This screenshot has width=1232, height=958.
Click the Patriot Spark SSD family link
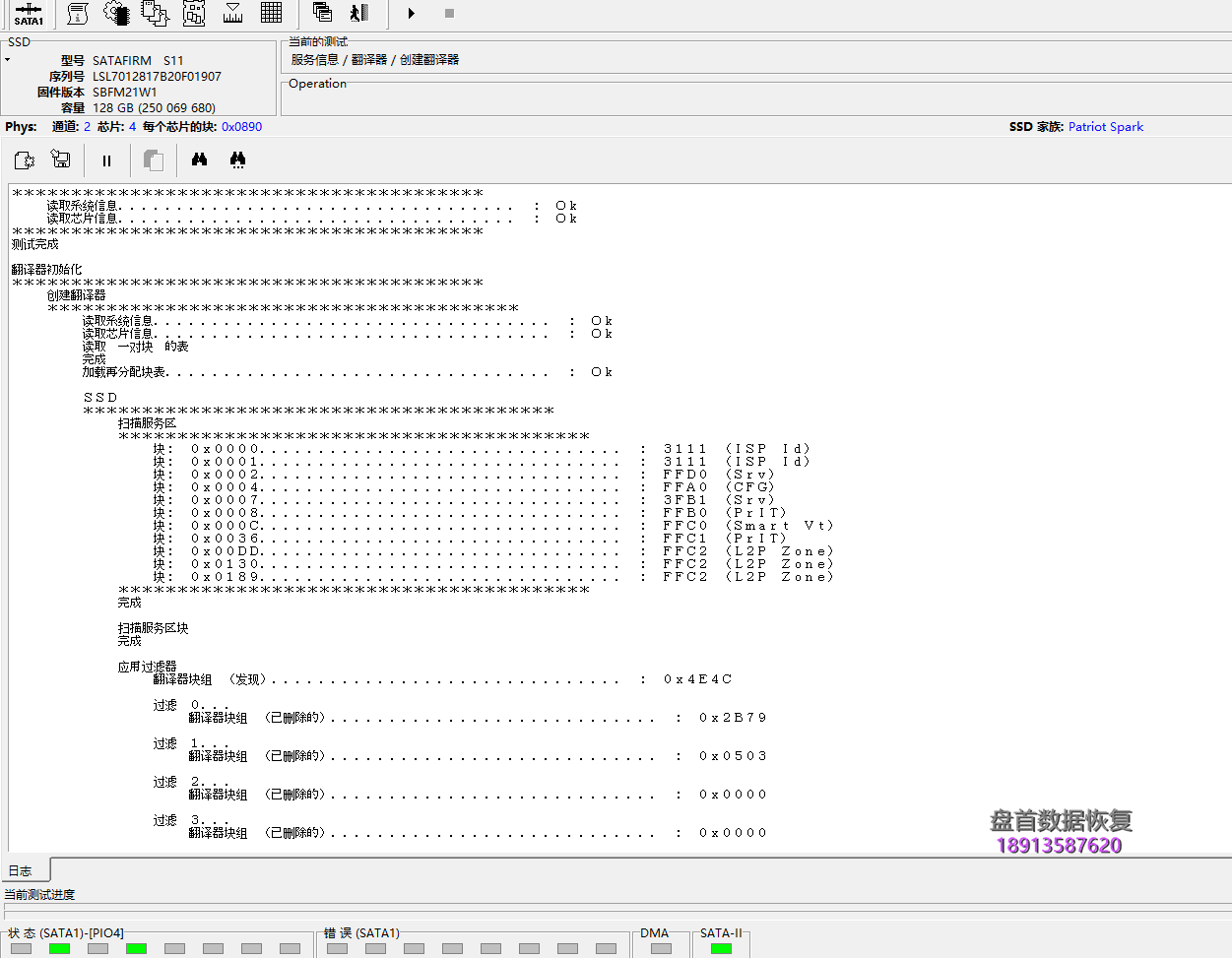coord(1106,127)
